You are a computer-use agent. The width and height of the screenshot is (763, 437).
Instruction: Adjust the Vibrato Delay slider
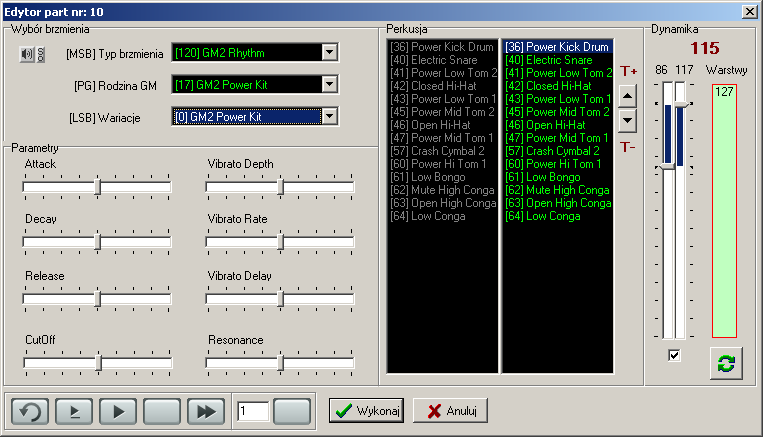[280, 299]
